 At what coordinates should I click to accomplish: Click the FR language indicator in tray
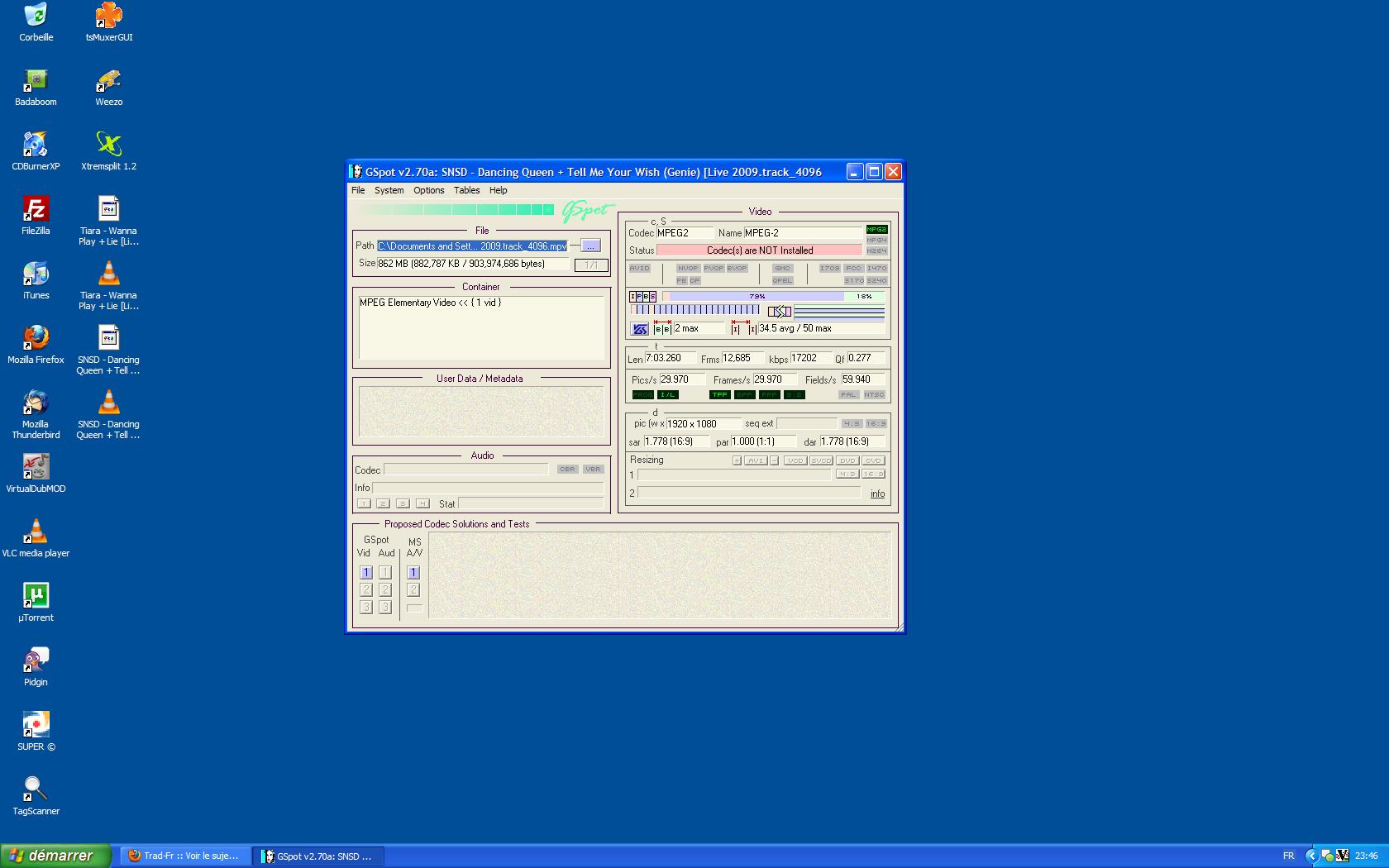[1288, 856]
